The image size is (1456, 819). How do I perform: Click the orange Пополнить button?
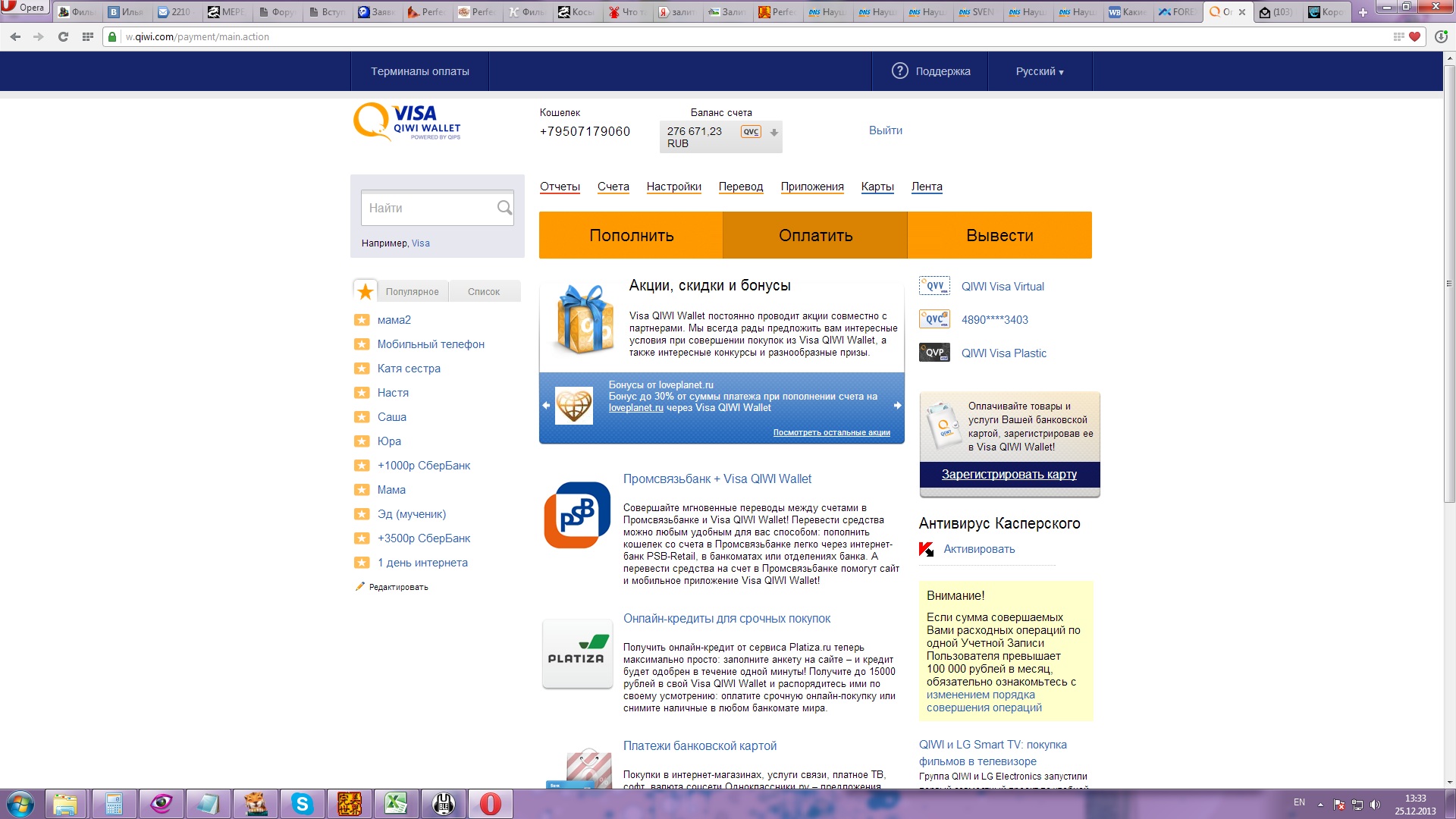[631, 235]
